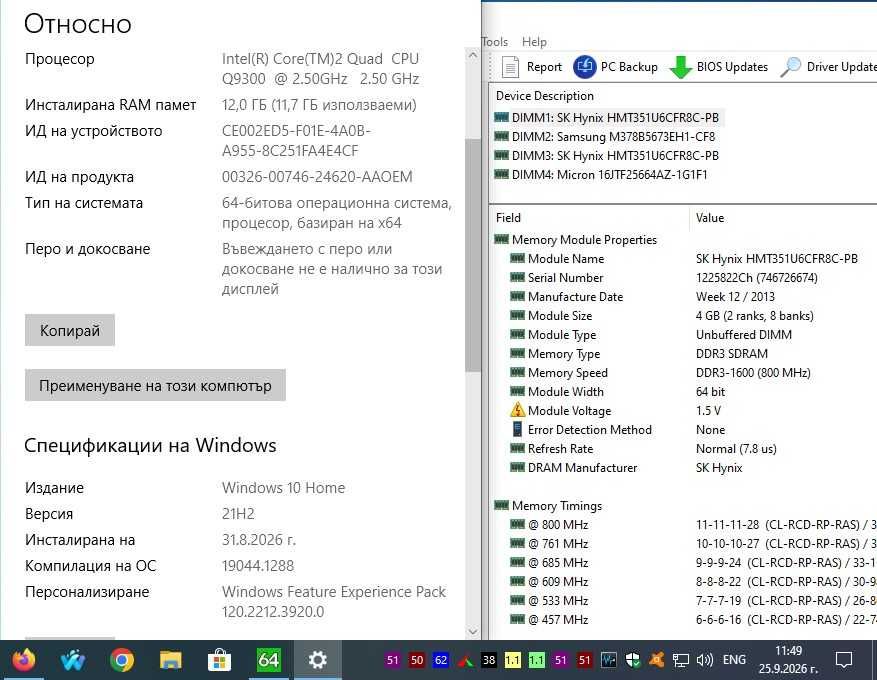The image size is (877, 680).
Task: Select the Refresh Rate row
Action: coord(644,448)
